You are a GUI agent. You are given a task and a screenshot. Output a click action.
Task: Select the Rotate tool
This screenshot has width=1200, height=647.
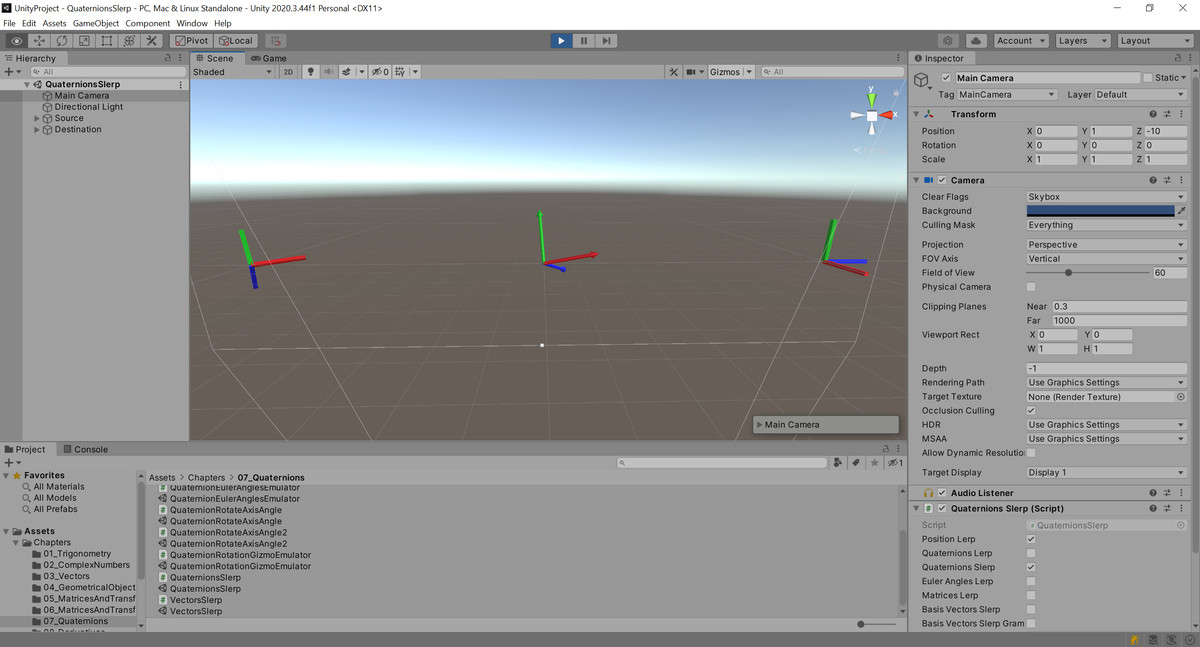point(62,41)
